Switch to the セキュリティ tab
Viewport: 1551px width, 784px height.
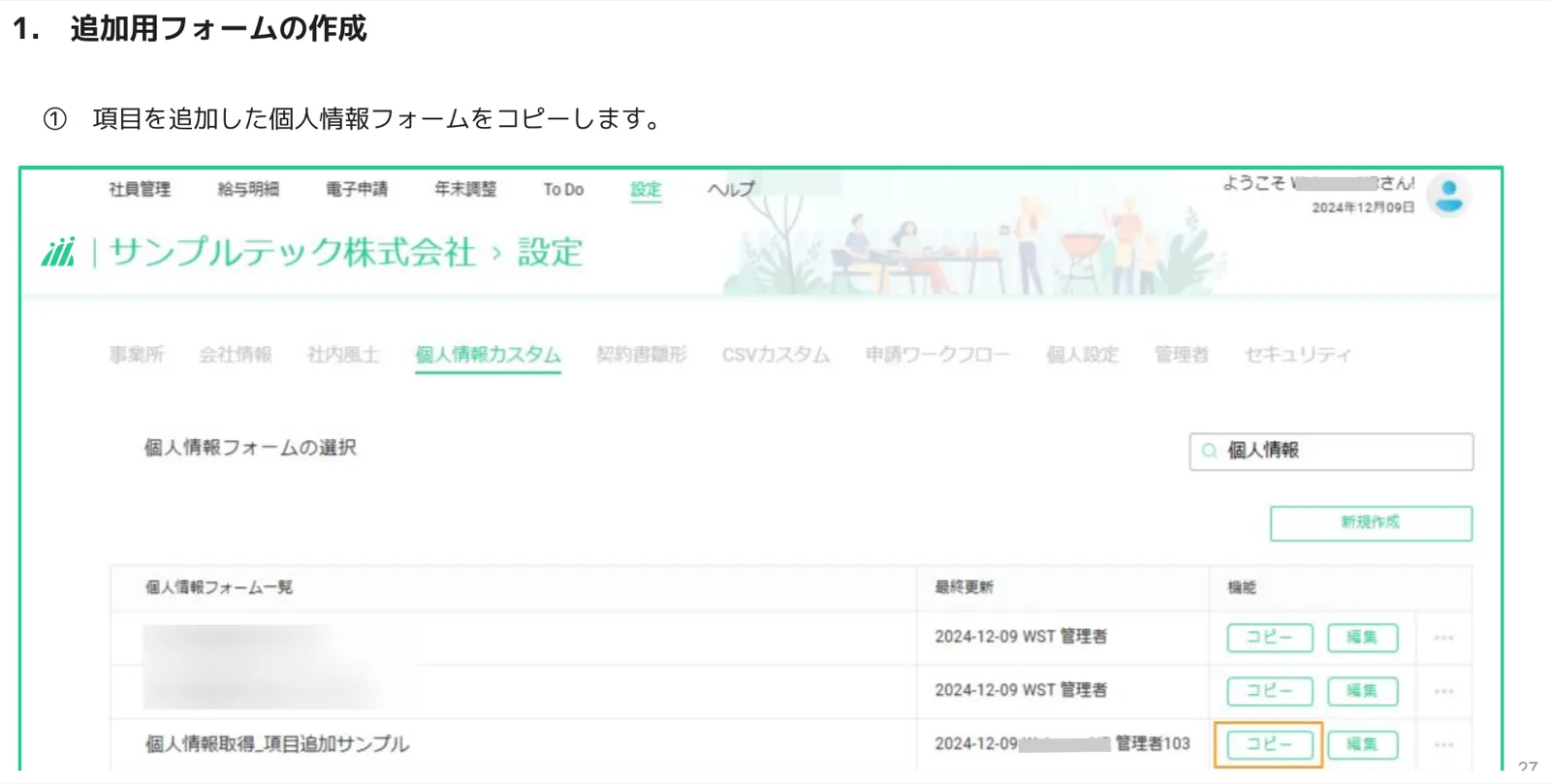1297,355
